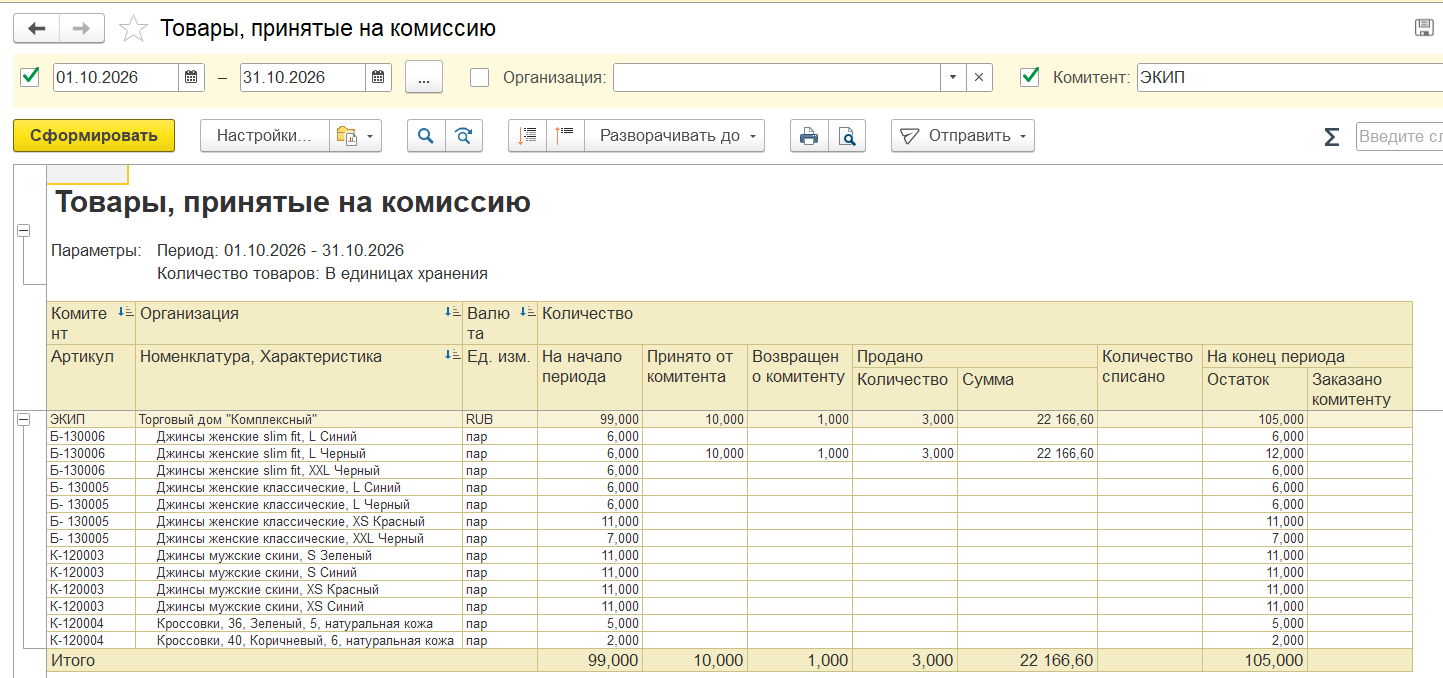Open Настройки... report settings

click(265, 136)
